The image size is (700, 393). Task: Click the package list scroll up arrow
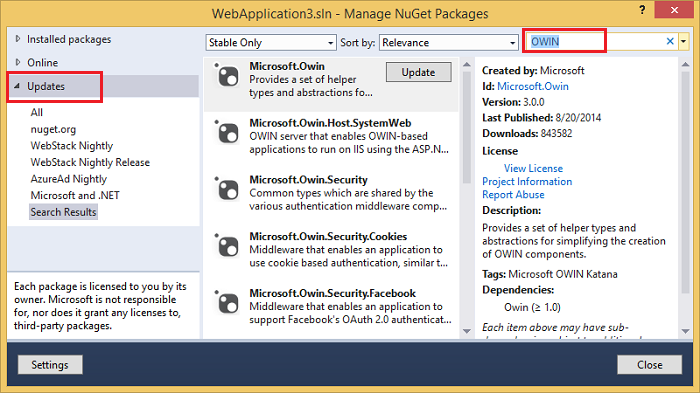click(467, 65)
